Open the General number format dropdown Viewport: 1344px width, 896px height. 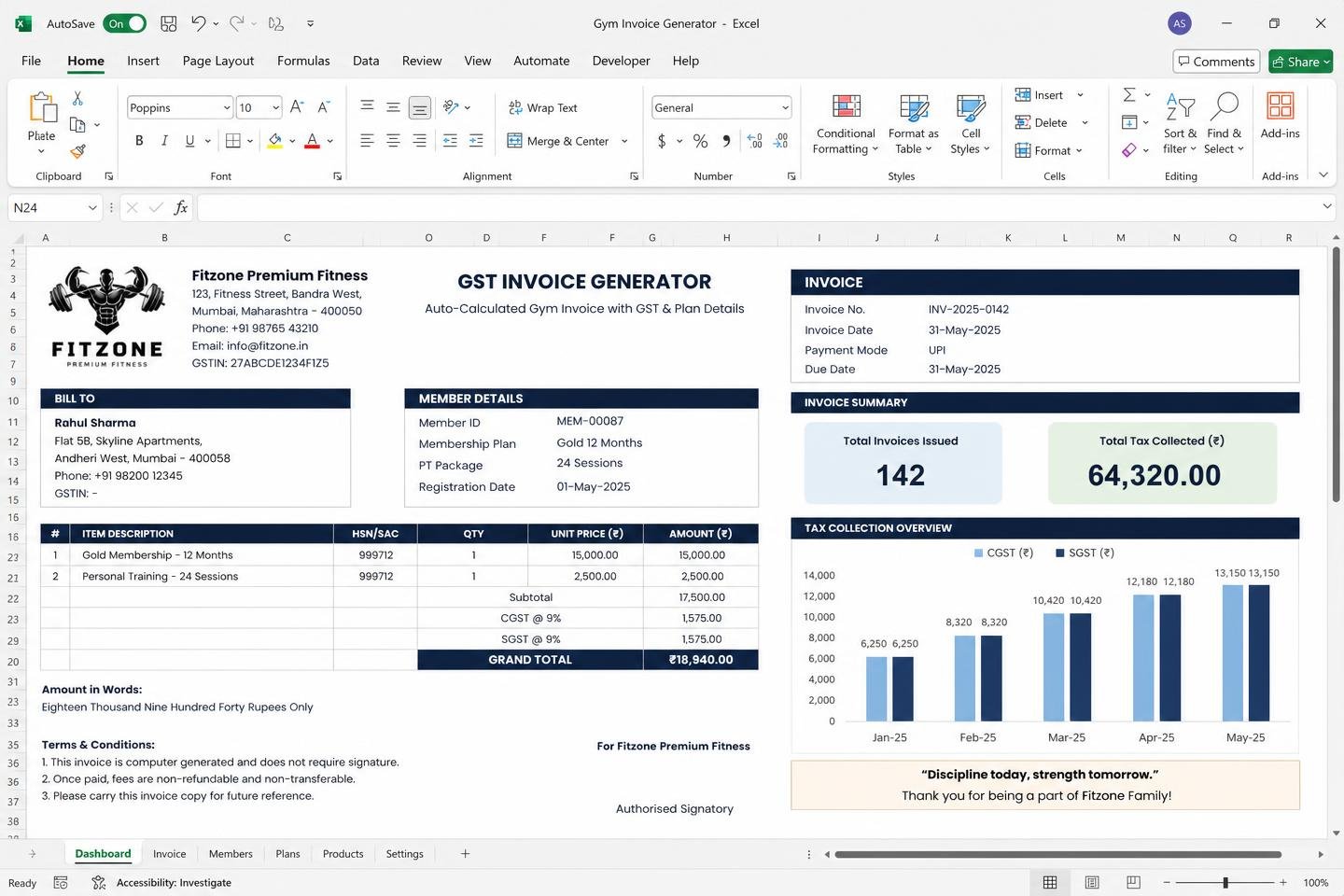click(784, 107)
